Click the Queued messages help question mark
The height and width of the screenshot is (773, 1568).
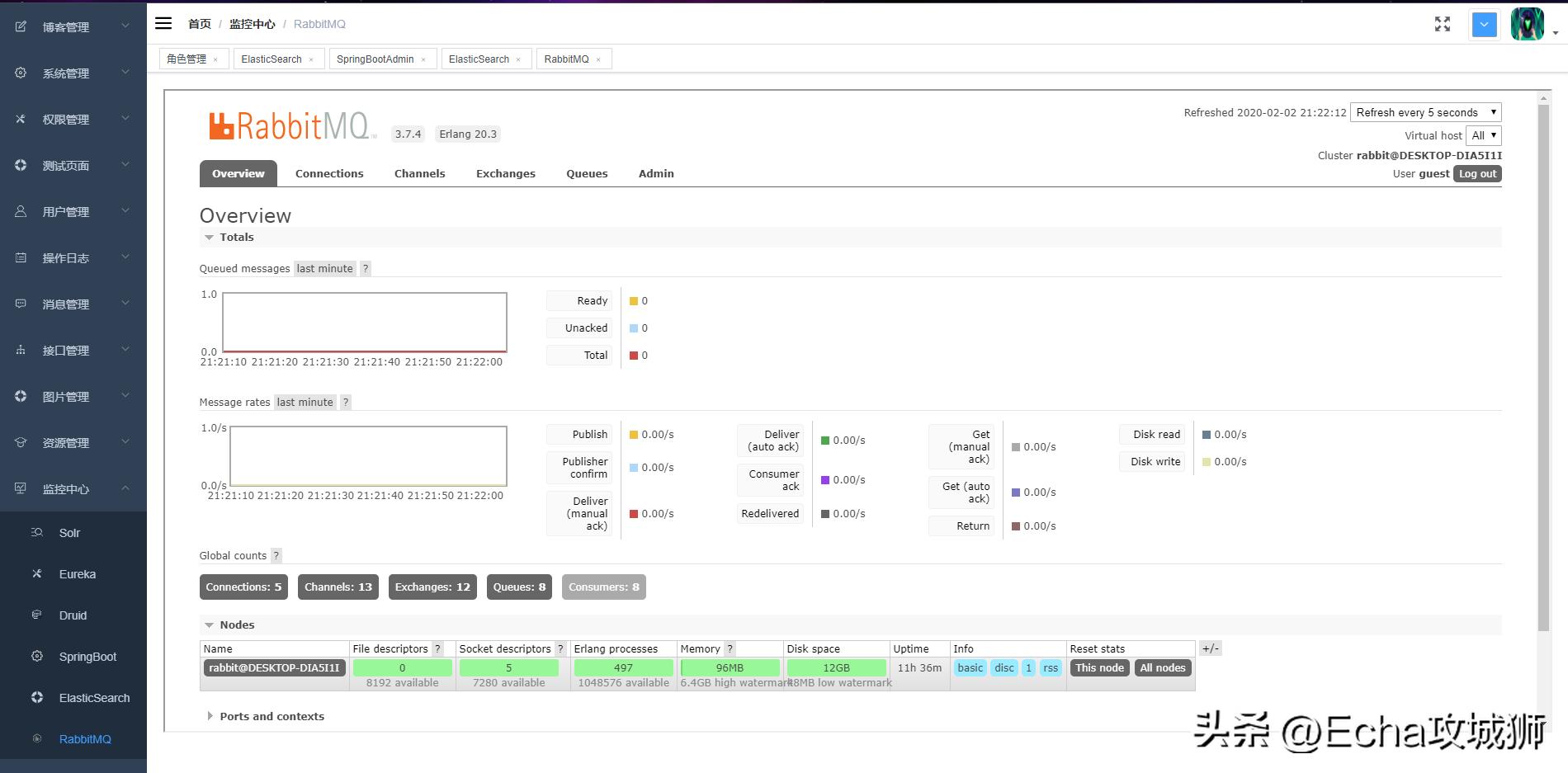coord(366,268)
